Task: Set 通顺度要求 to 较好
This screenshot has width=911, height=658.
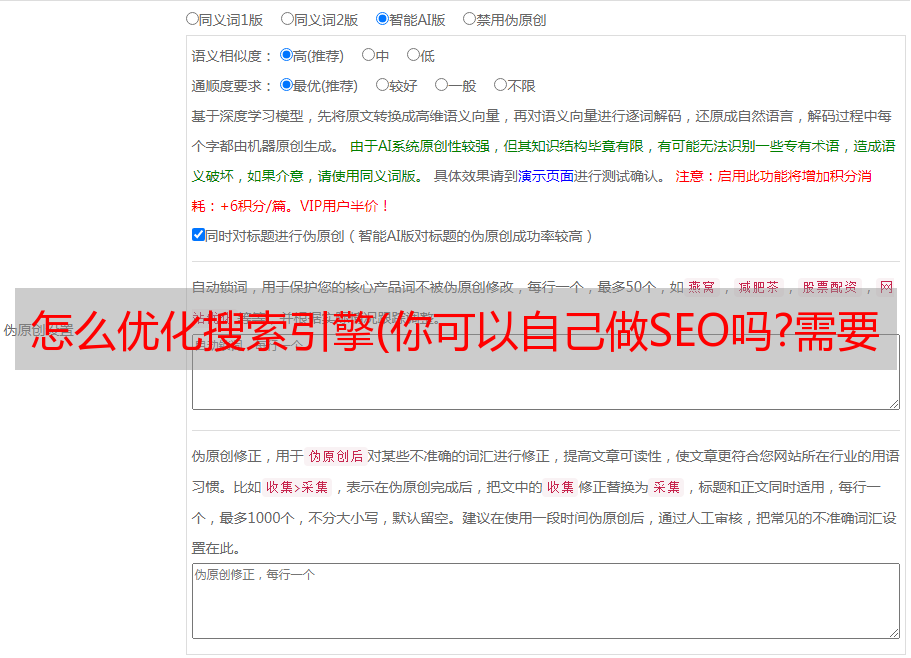Action: (x=382, y=85)
